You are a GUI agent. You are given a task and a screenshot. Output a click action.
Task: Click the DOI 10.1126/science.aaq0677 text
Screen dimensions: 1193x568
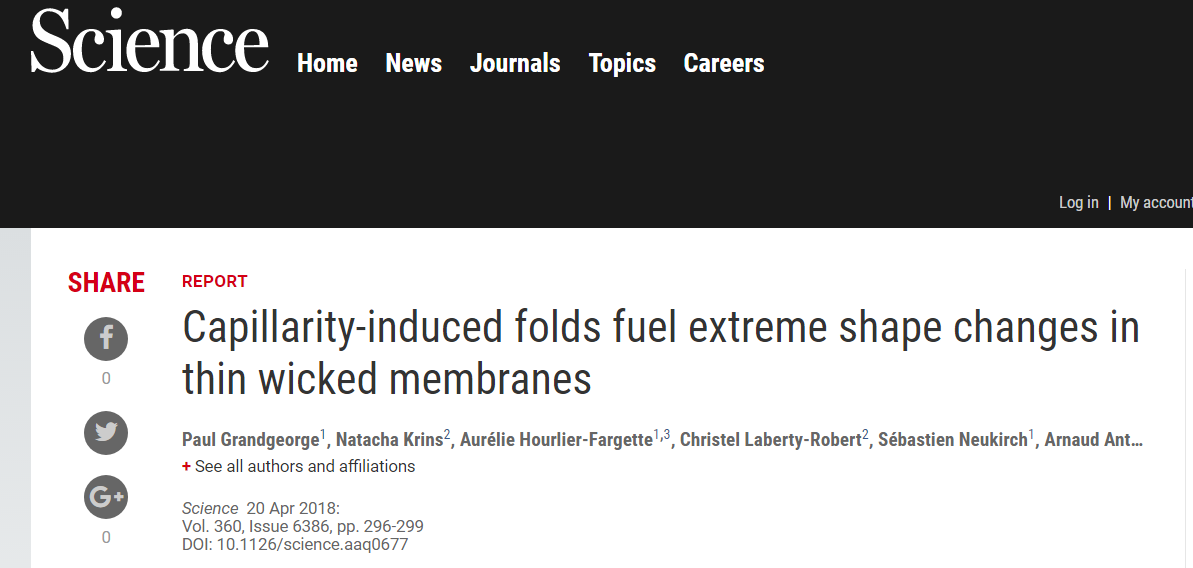pos(295,544)
